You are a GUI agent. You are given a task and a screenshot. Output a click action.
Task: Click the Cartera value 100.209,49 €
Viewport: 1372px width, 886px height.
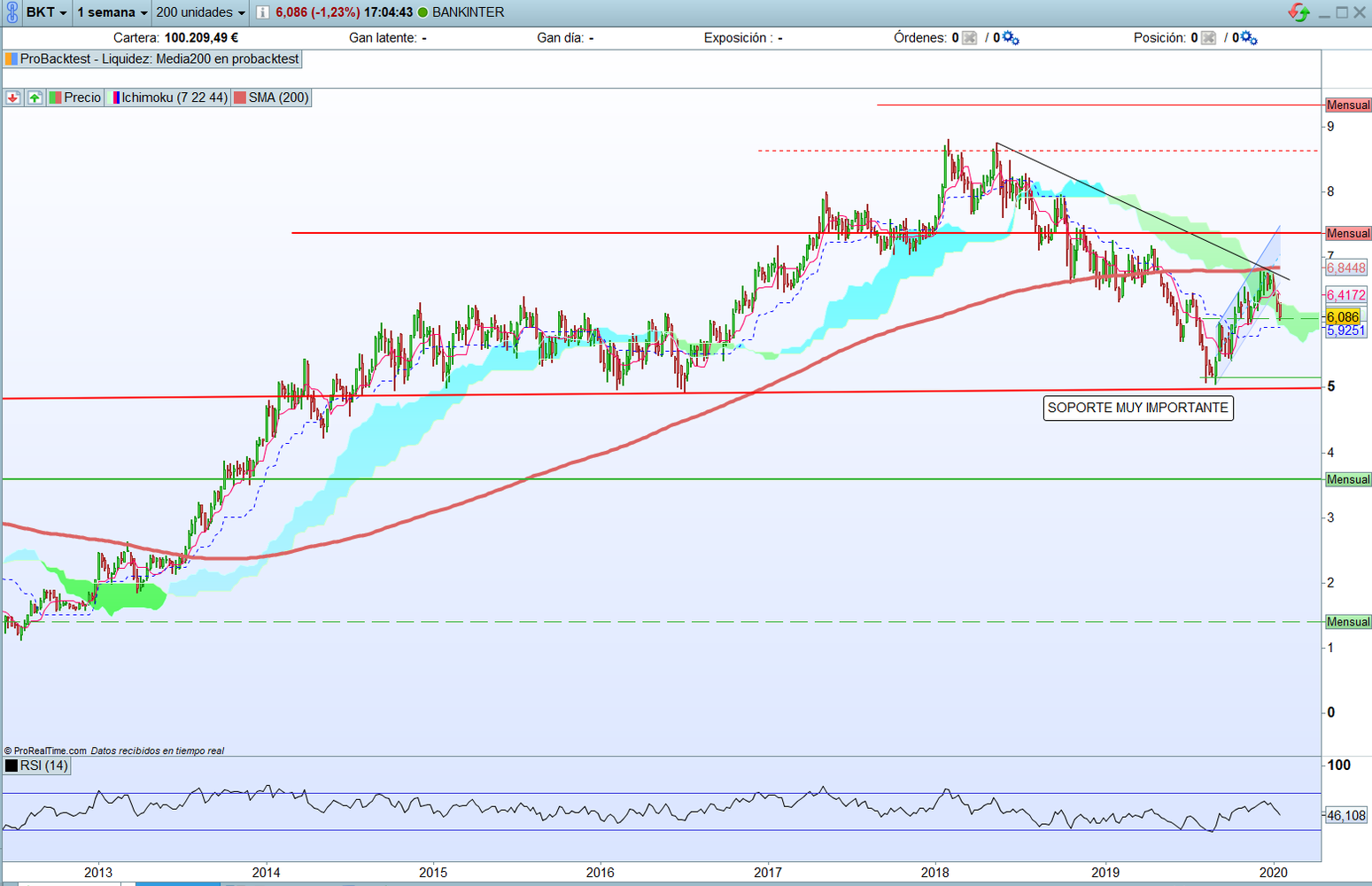(x=201, y=38)
